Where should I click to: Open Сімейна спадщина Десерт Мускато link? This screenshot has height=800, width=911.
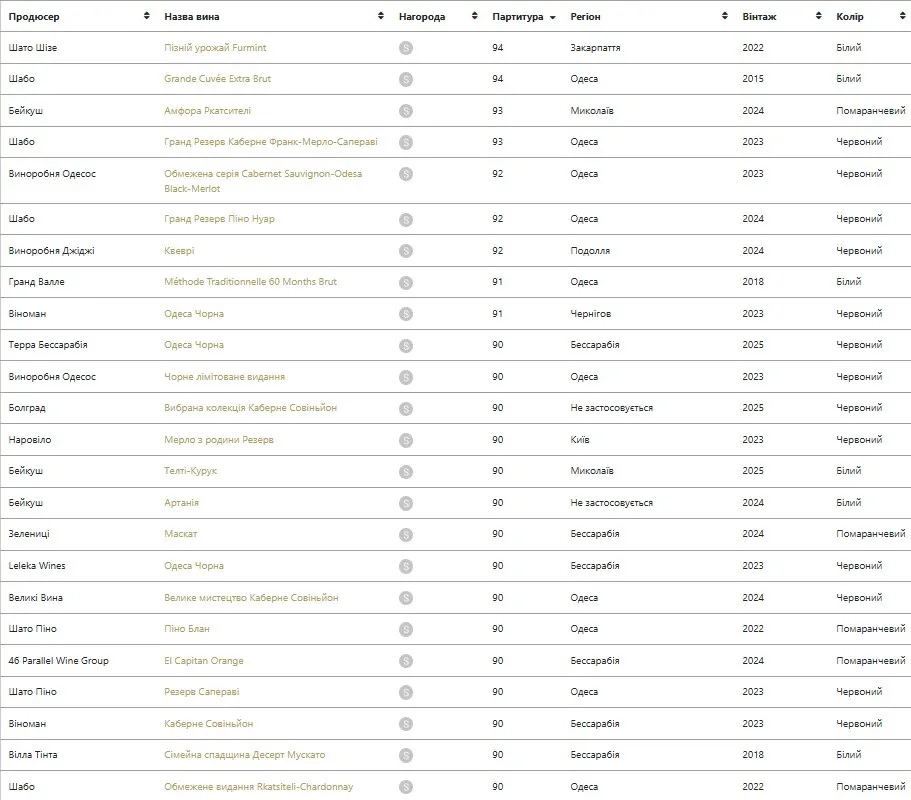(x=245, y=755)
